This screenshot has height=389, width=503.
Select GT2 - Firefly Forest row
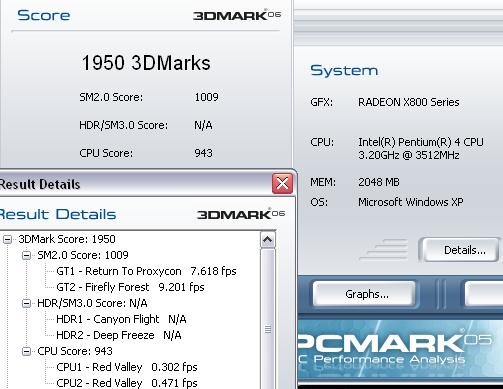130,287
